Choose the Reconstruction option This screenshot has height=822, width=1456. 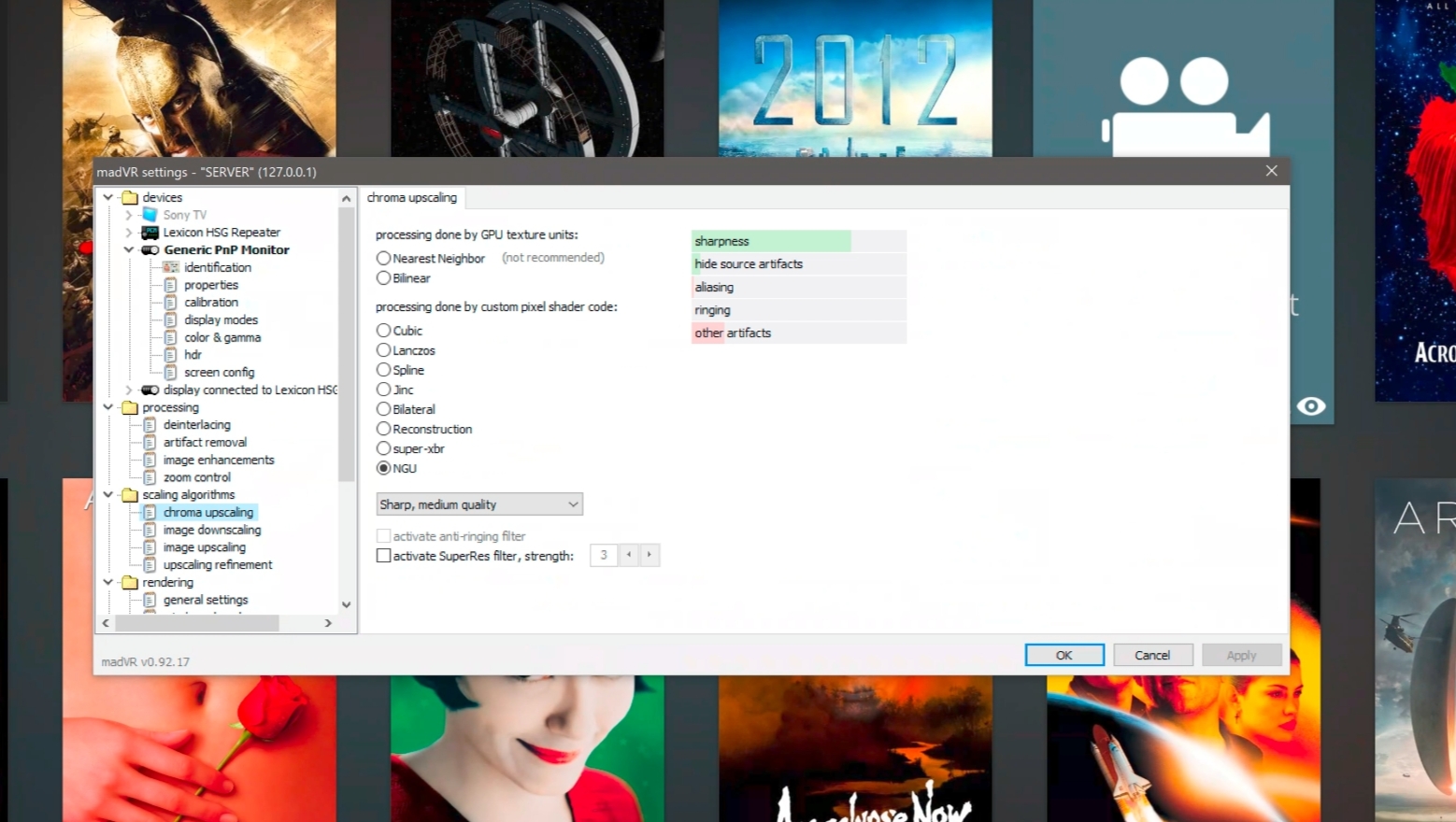[x=383, y=429]
